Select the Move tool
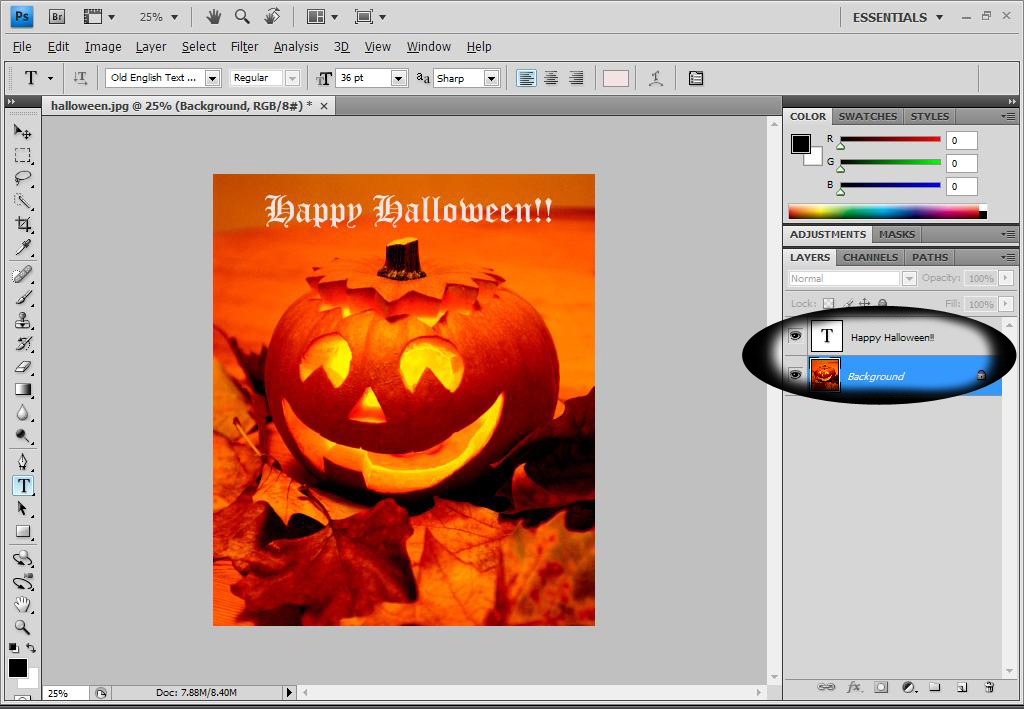The image size is (1024, 709). [22, 132]
